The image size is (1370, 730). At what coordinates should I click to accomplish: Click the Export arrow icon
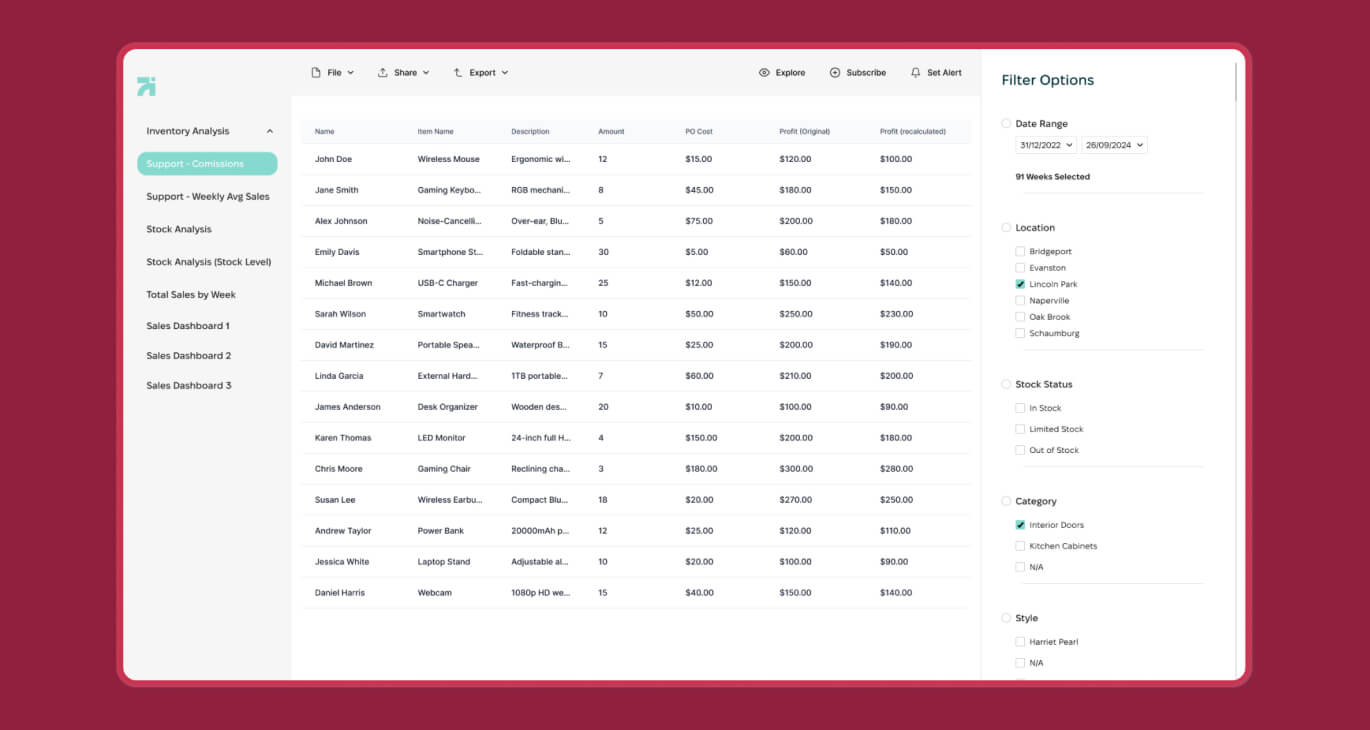pos(458,73)
